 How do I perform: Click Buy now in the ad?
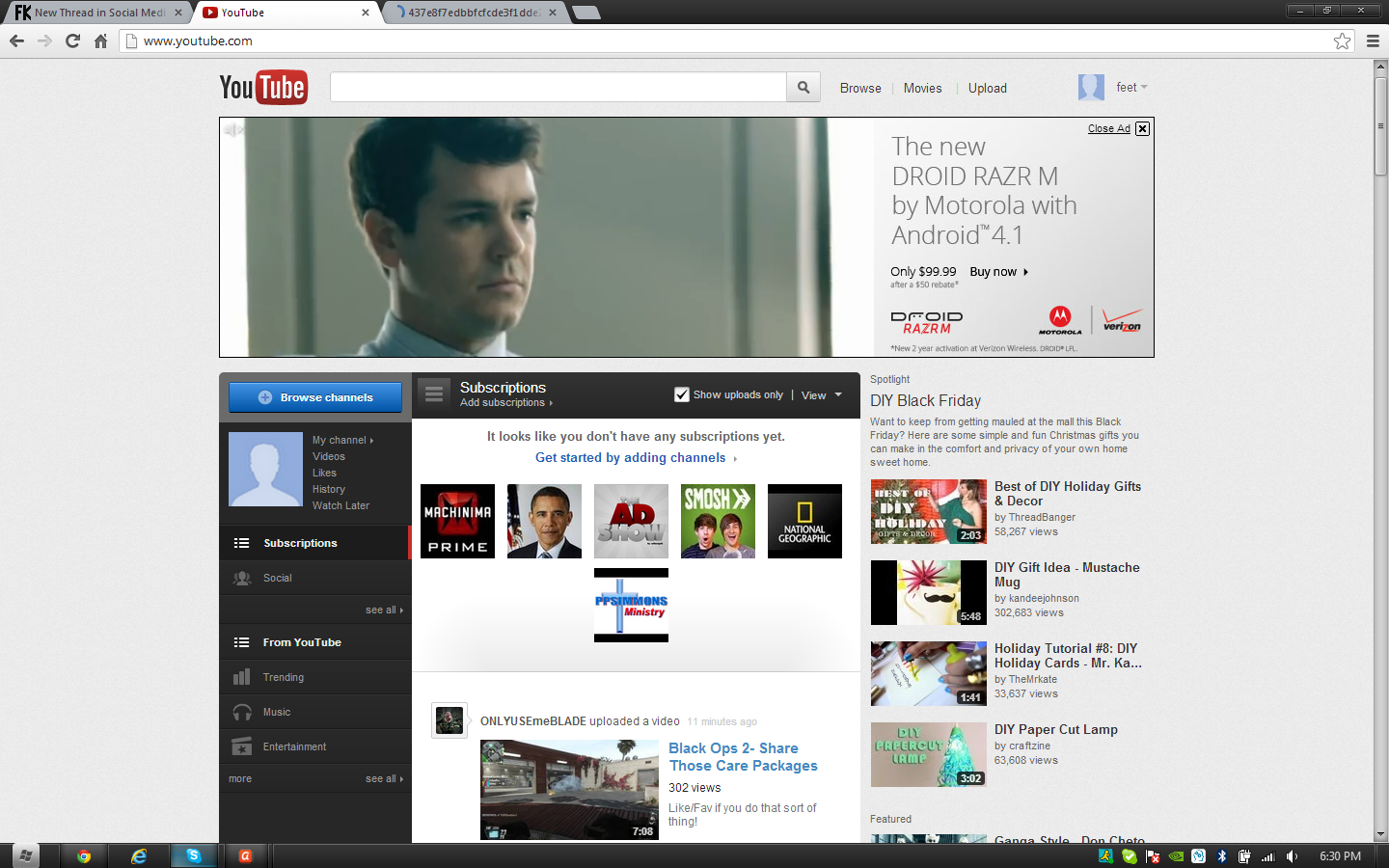998,272
